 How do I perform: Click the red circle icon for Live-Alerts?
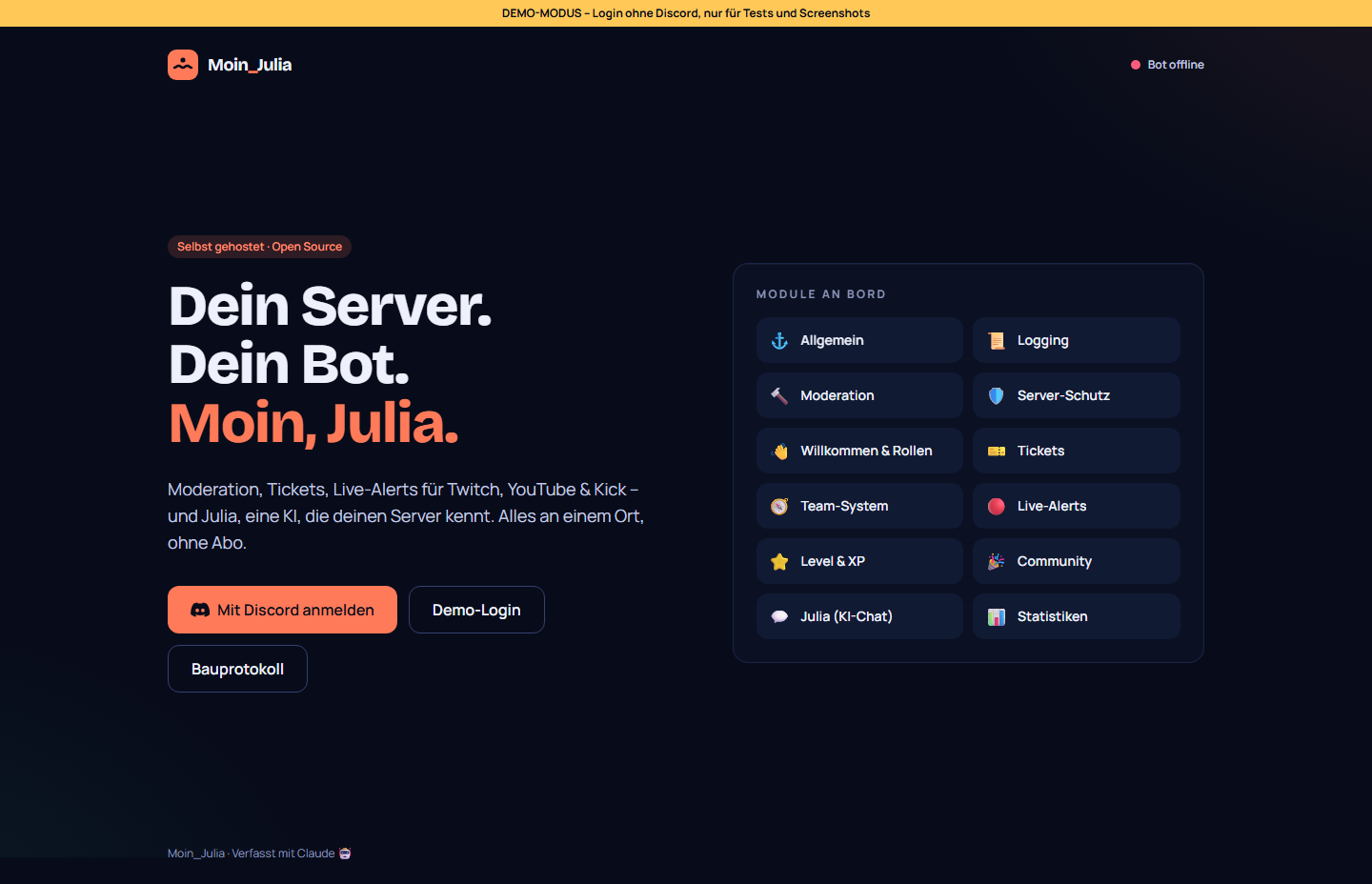[997, 507]
